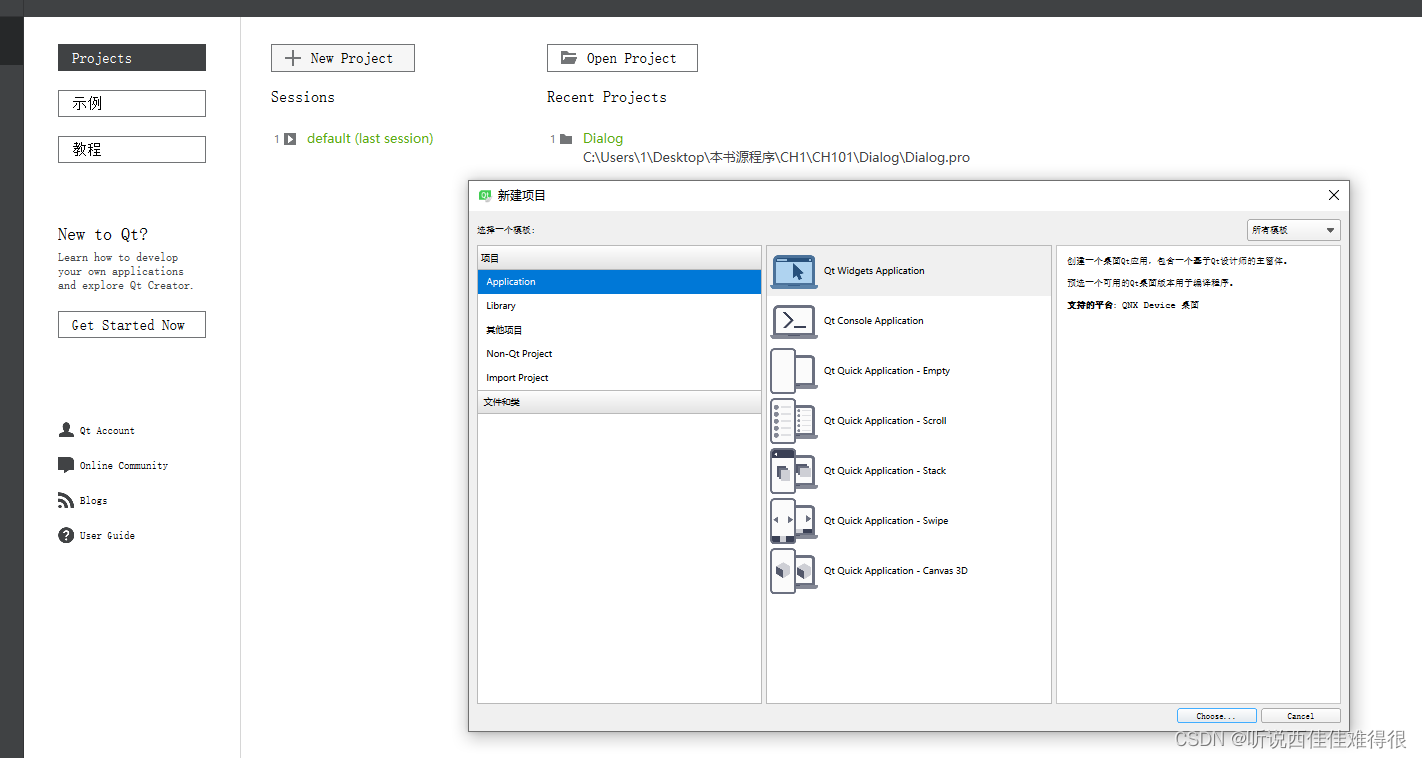Image resolution: width=1422 pixels, height=758 pixels.
Task: Click the Qt Quick Application - Scroll label
Action: tap(885, 421)
